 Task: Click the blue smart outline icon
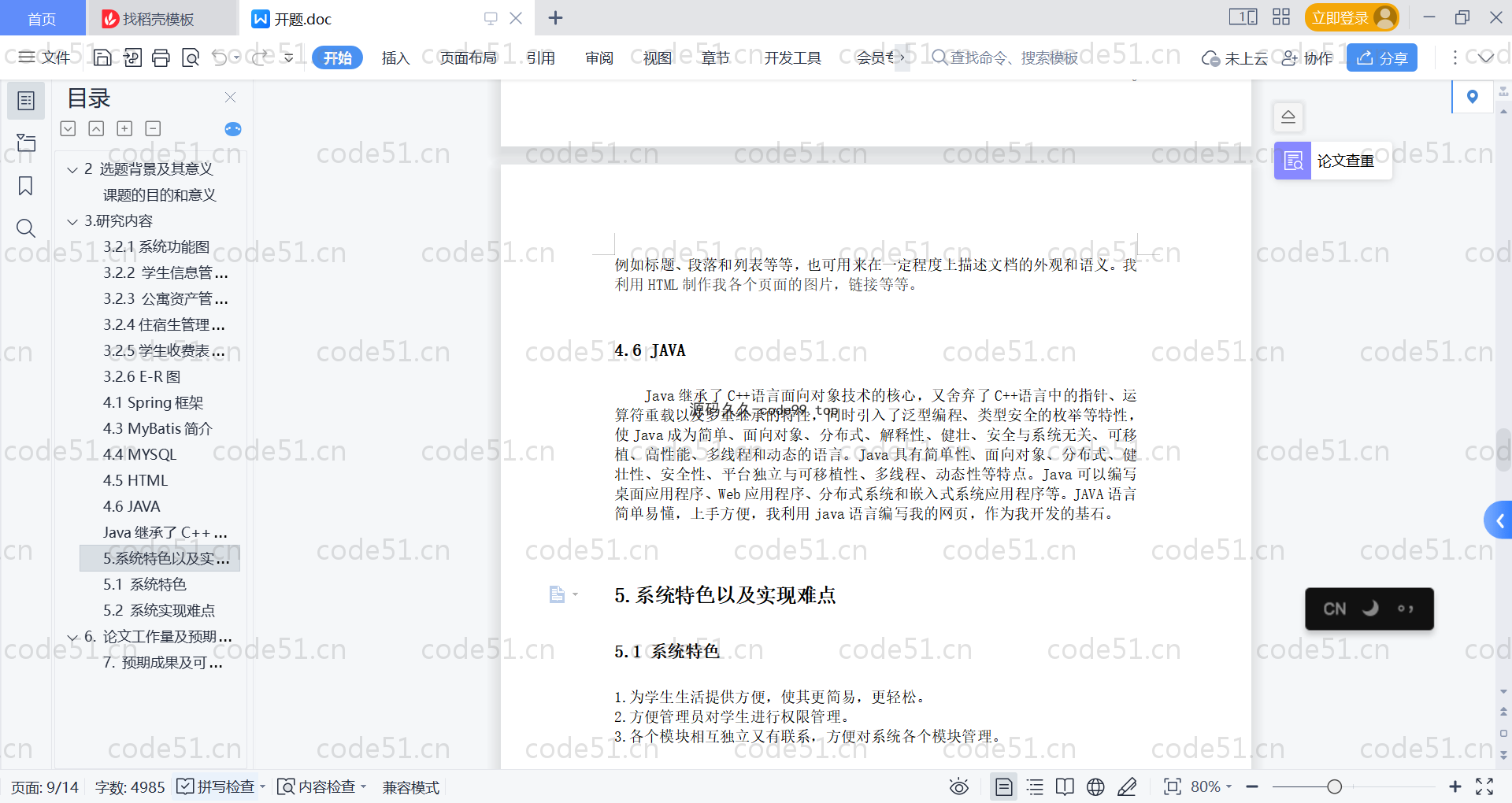coord(233,129)
